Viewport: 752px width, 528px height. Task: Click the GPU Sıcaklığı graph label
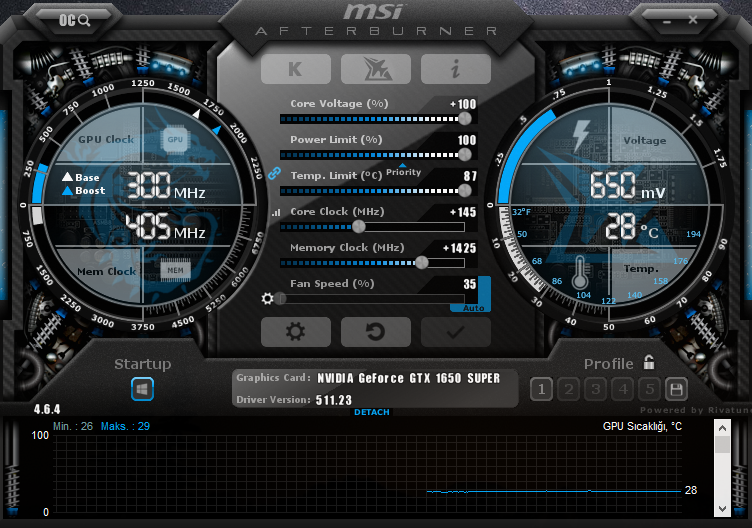tap(642, 426)
